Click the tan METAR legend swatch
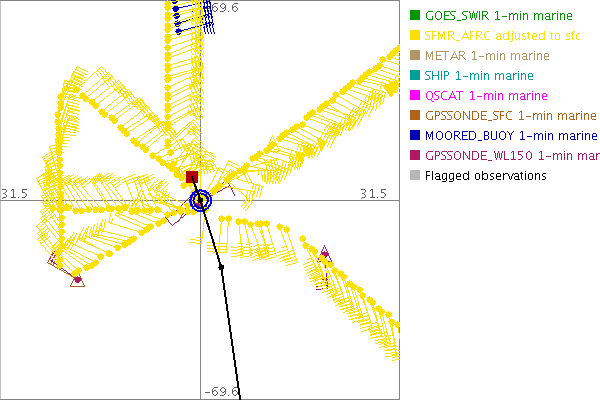Image resolution: width=600 pixels, height=400 pixels. click(415, 55)
